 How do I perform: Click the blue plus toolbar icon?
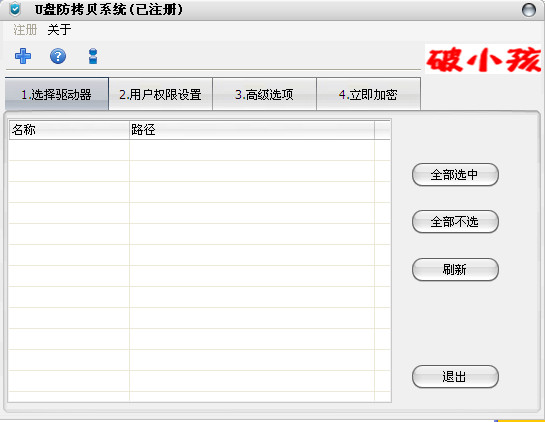click(23, 56)
